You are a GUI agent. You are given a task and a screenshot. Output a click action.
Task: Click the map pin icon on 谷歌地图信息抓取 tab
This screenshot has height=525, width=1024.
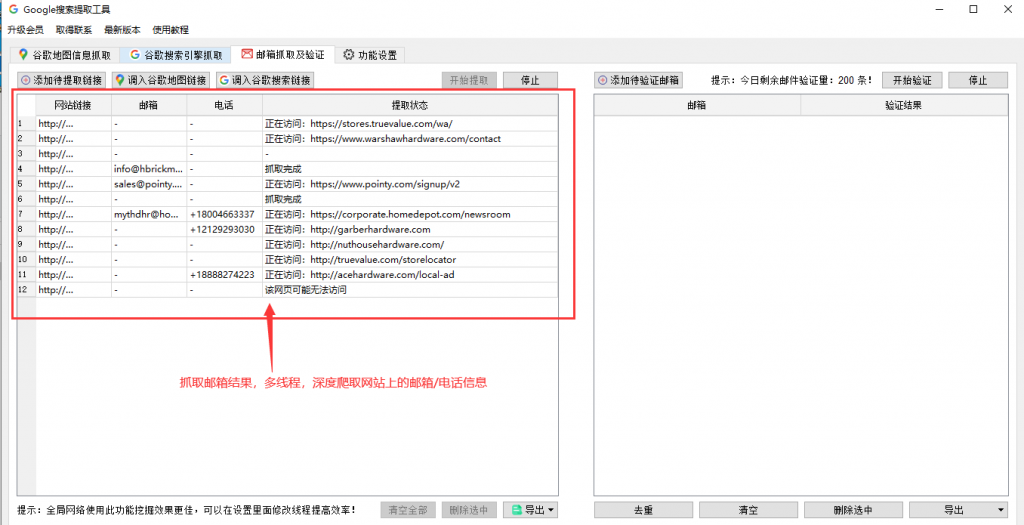click(x=24, y=55)
